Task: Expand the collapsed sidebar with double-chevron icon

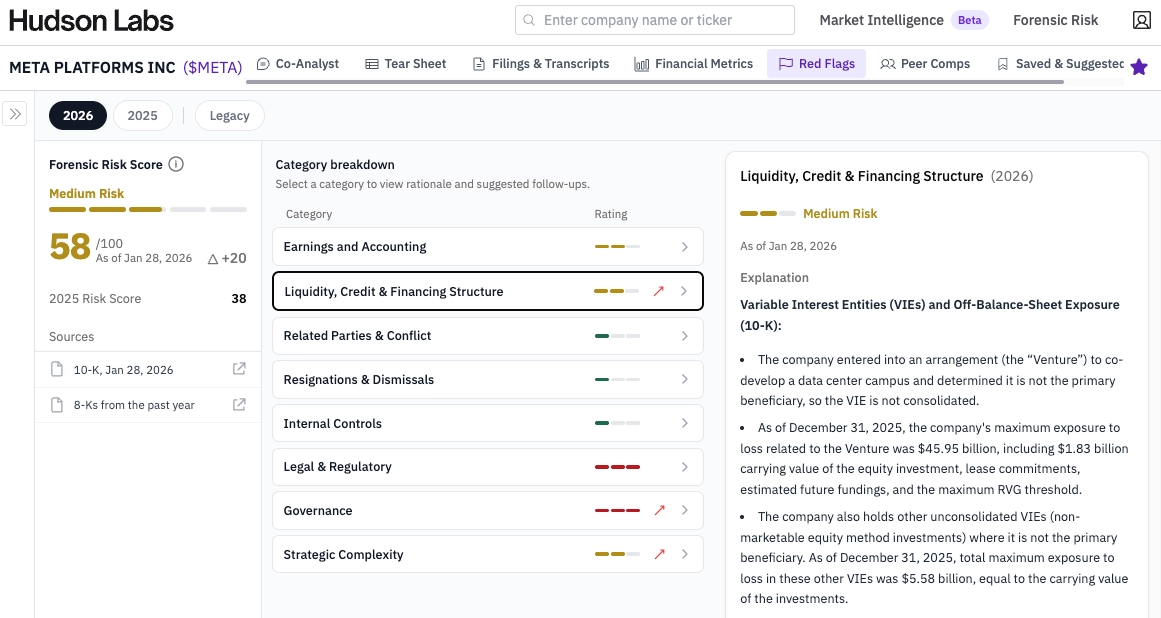Action: (x=15, y=114)
